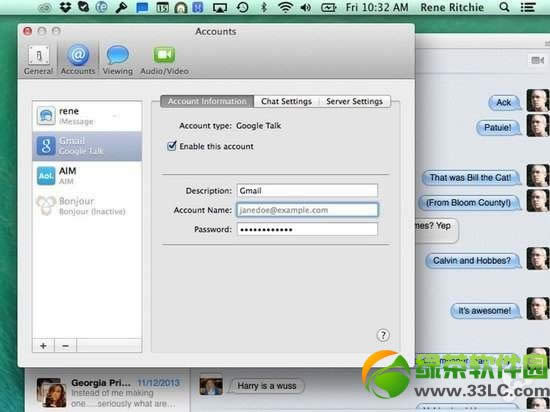Viewport: 550px width, 412px height.
Task: Open the Bluetooth status menu
Action: click(x=264, y=7)
